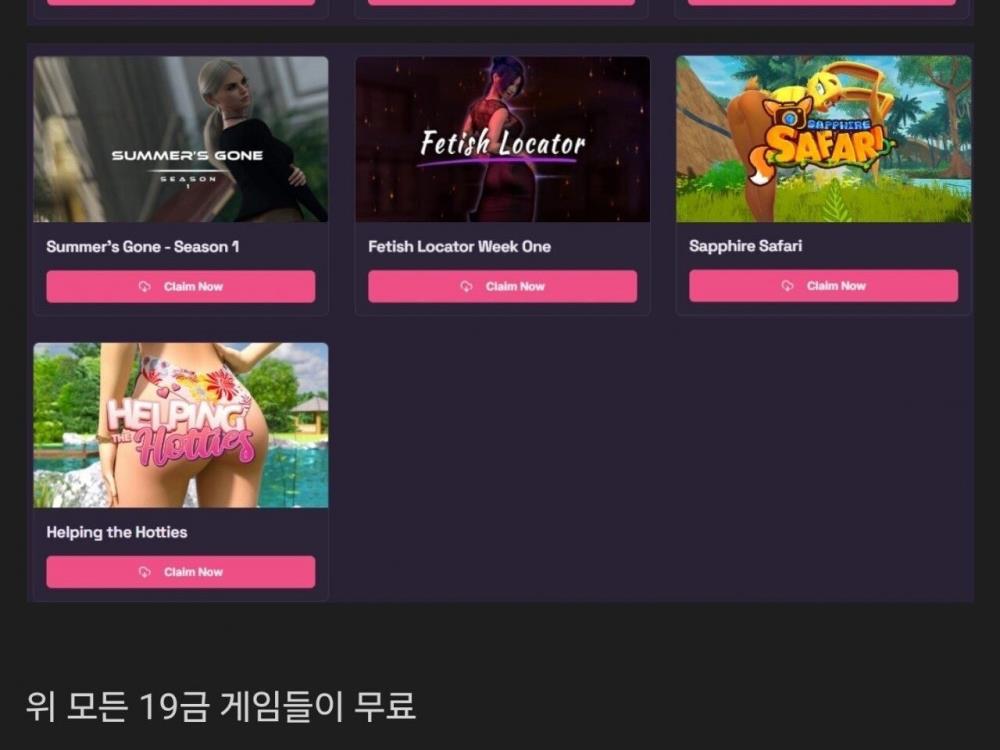The width and height of the screenshot is (1000, 750).
Task: Click the cloud download icon for Summer's Gone
Action: (x=145, y=286)
